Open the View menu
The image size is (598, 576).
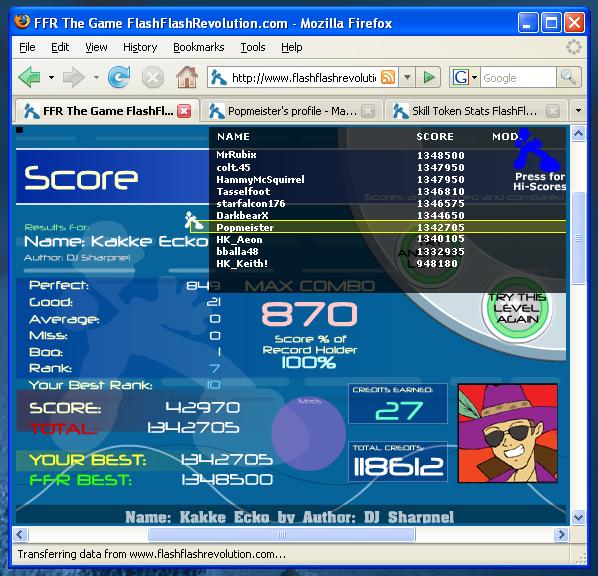[x=96, y=47]
